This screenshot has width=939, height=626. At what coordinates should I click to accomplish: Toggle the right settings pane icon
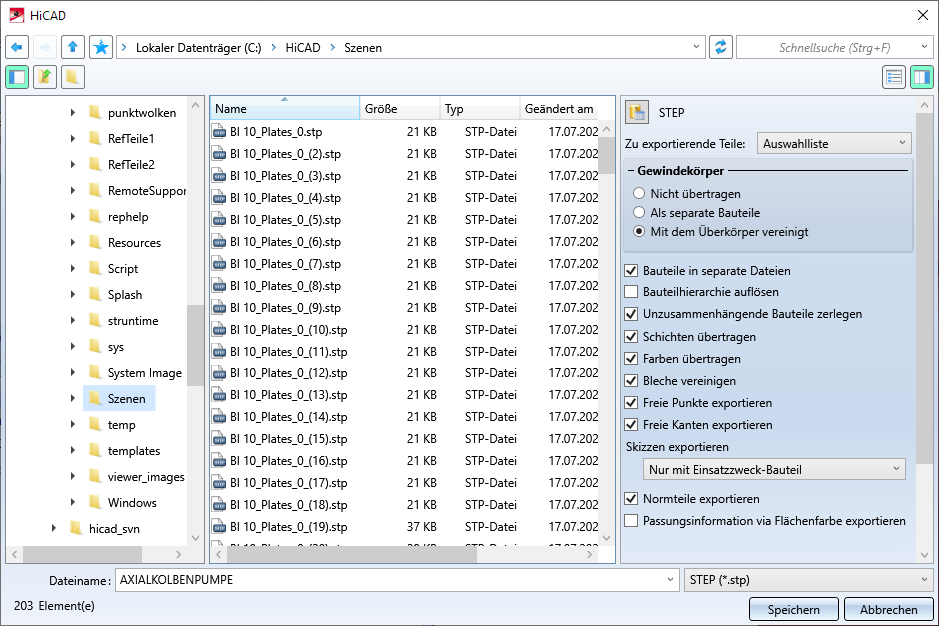921,77
